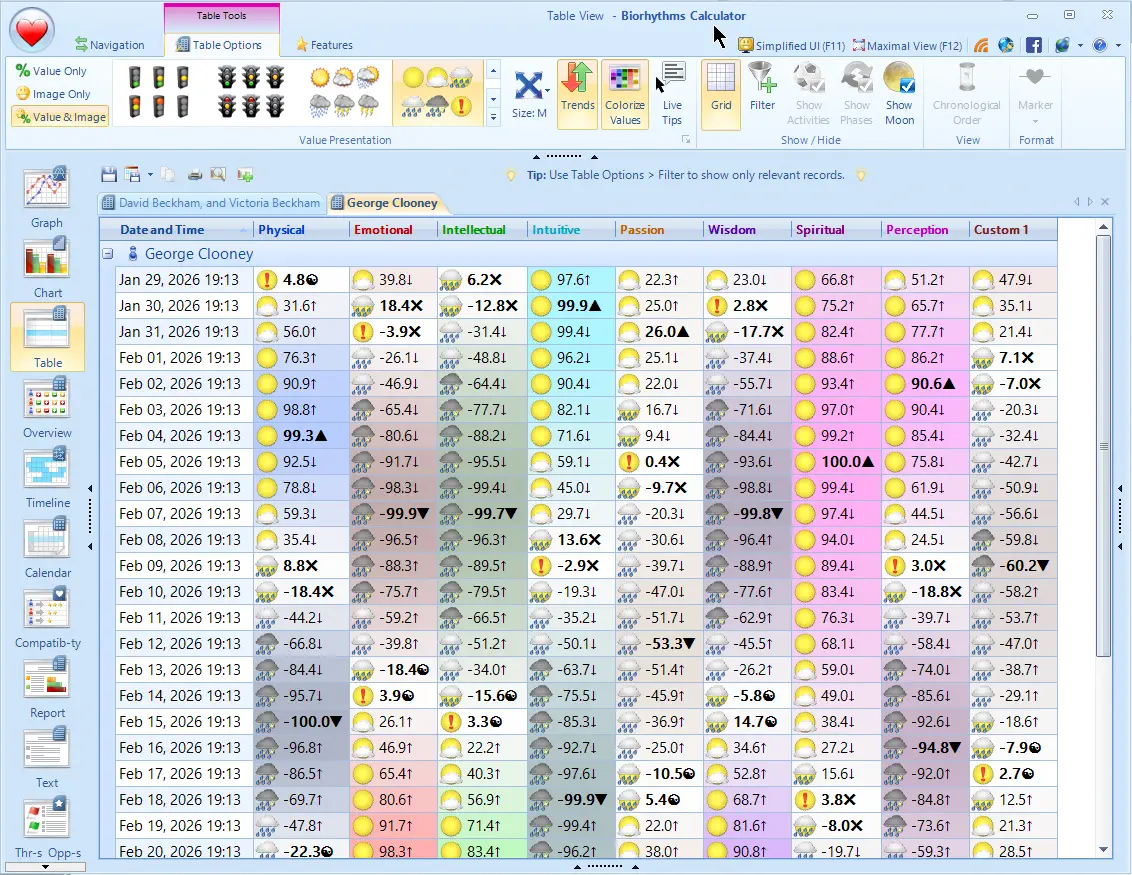Click the Trends button in the ribbon

coord(578,92)
